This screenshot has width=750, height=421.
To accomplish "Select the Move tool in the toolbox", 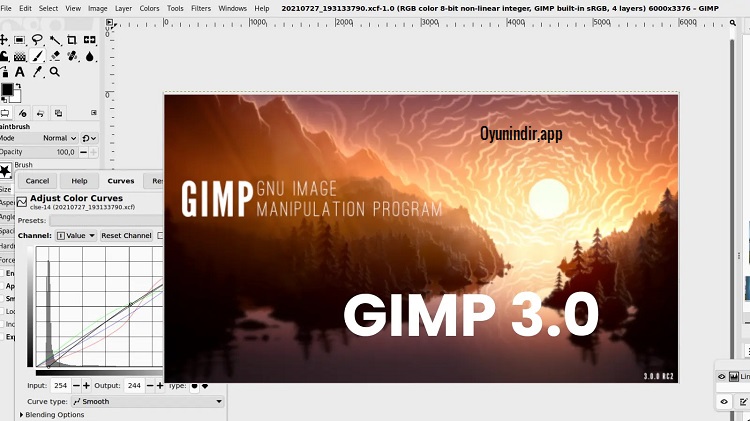I will (3, 40).
